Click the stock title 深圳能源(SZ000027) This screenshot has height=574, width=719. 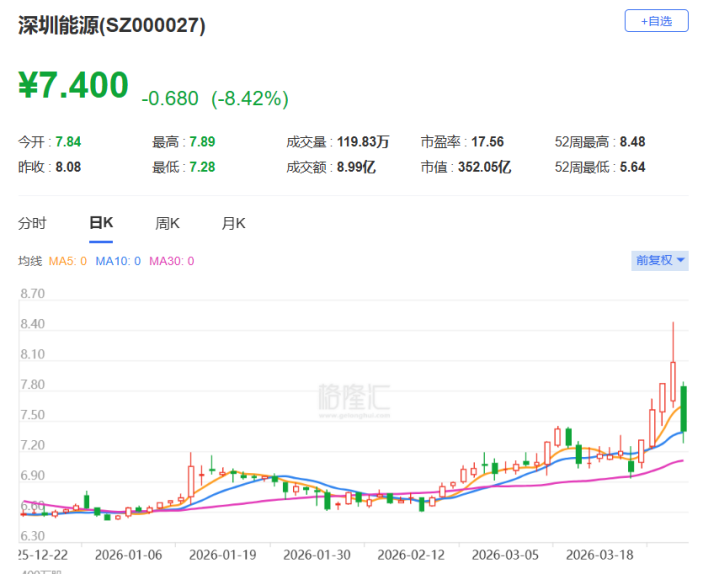[111, 25]
